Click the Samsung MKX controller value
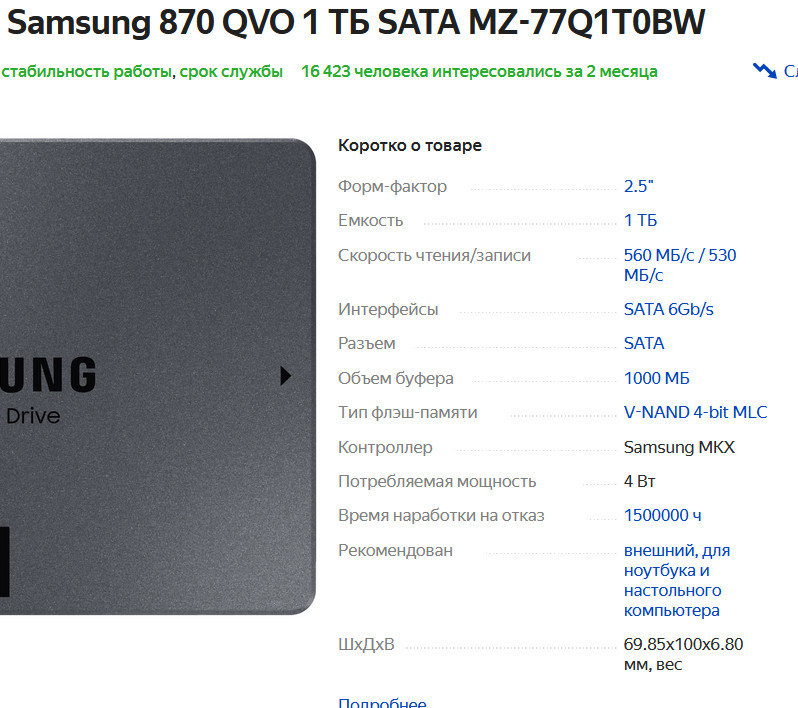The width and height of the screenshot is (798, 708). pos(679,447)
